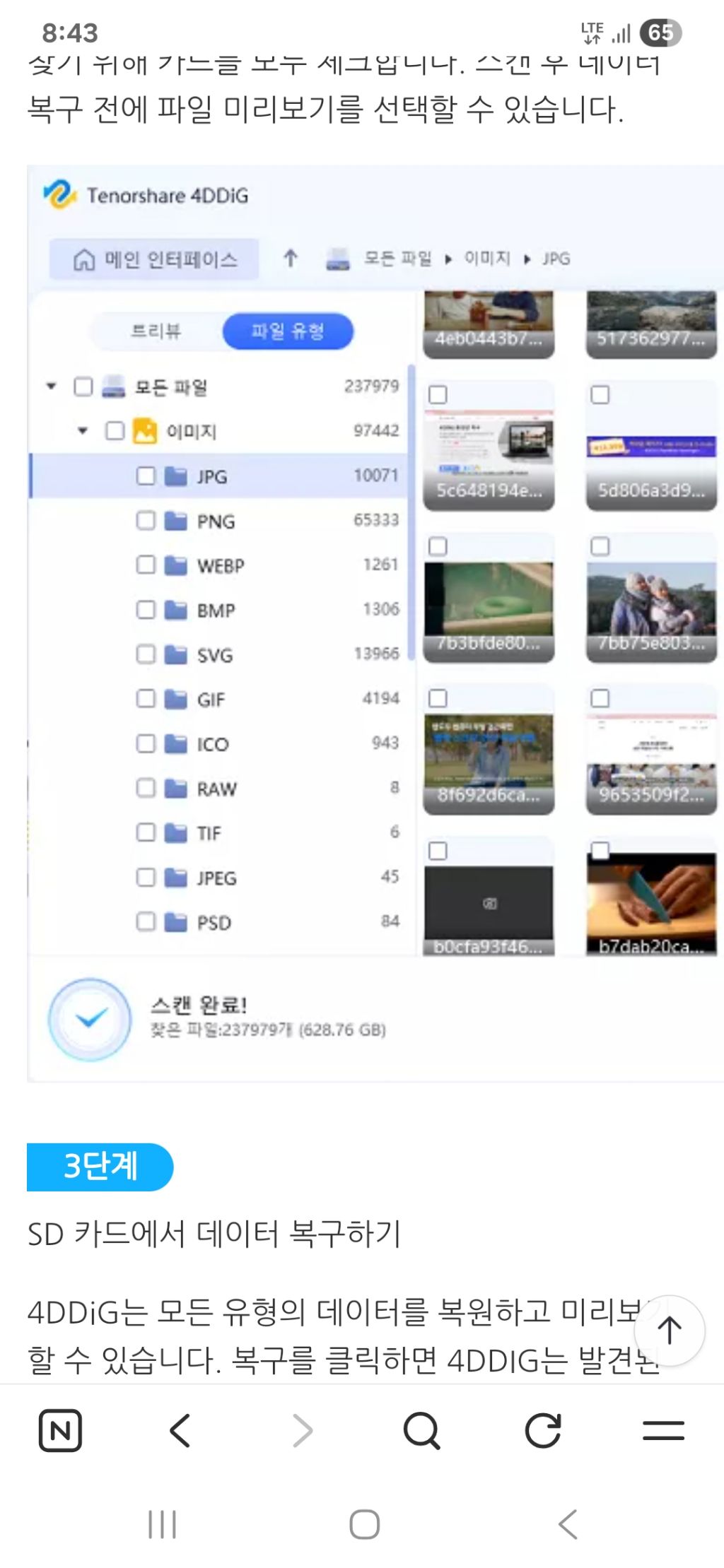
Task: Select the JPEG row showing 45
Action: 218,877
